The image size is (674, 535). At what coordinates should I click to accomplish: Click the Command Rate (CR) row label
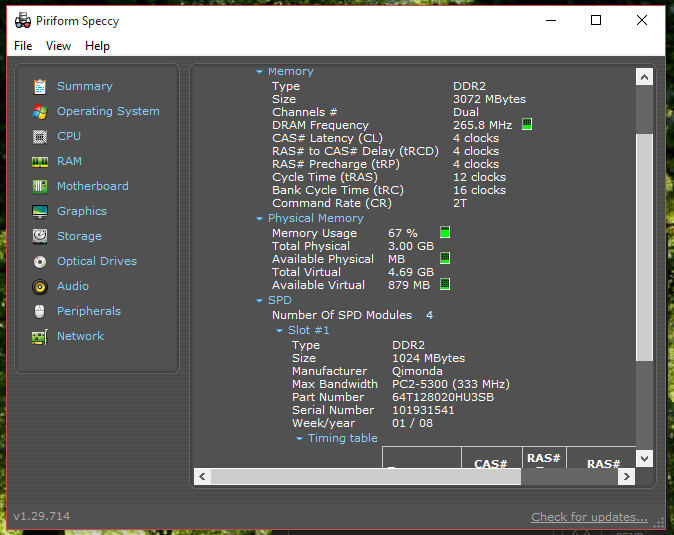[332, 203]
